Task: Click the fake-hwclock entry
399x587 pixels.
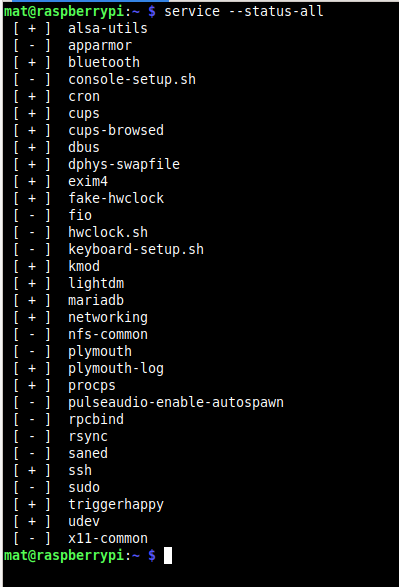Action: pyautogui.click(x=116, y=198)
